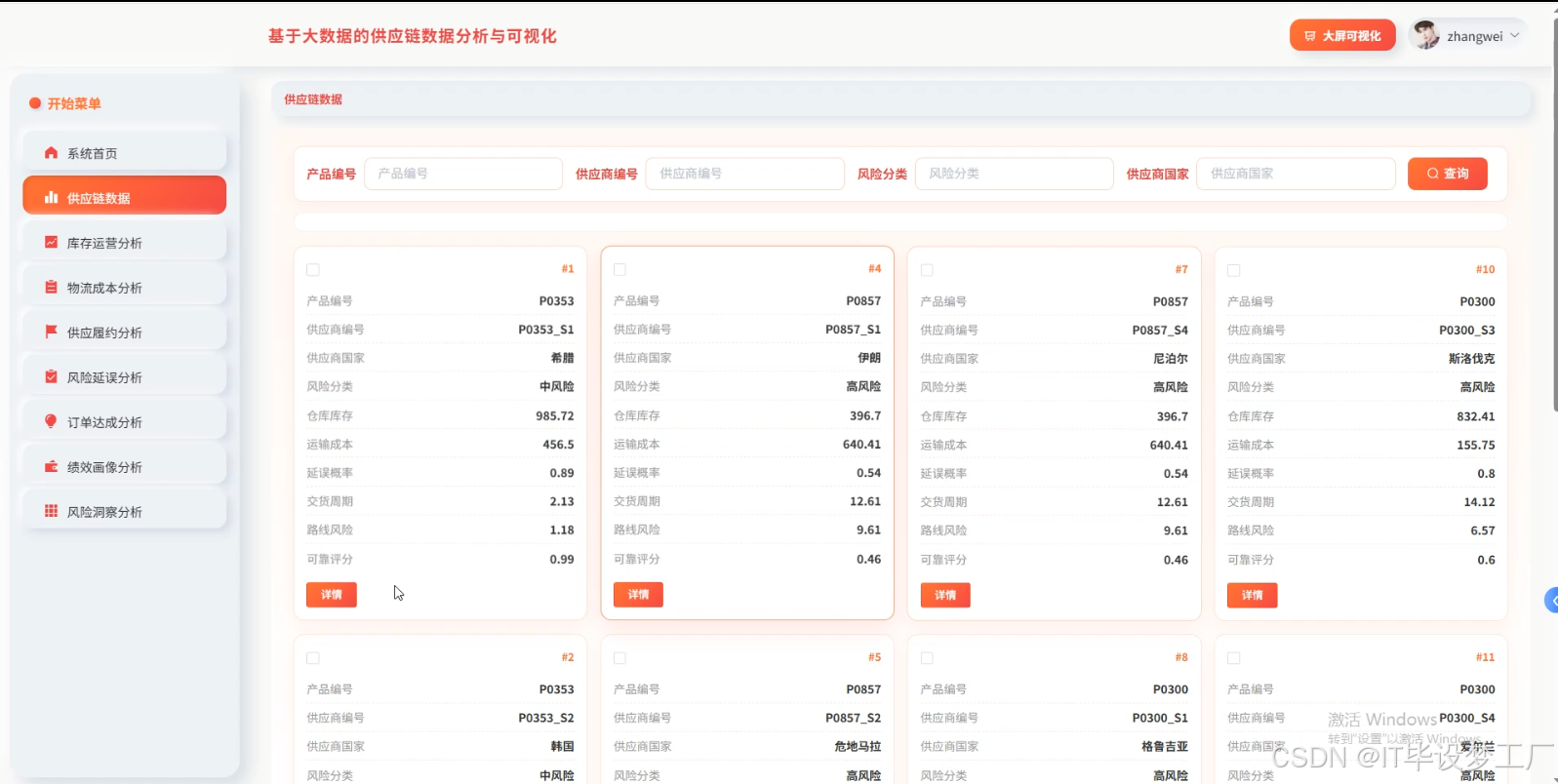The image size is (1558, 784).
Task: Click supplier code P0353_S2 on card #2
Action: click(x=546, y=718)
